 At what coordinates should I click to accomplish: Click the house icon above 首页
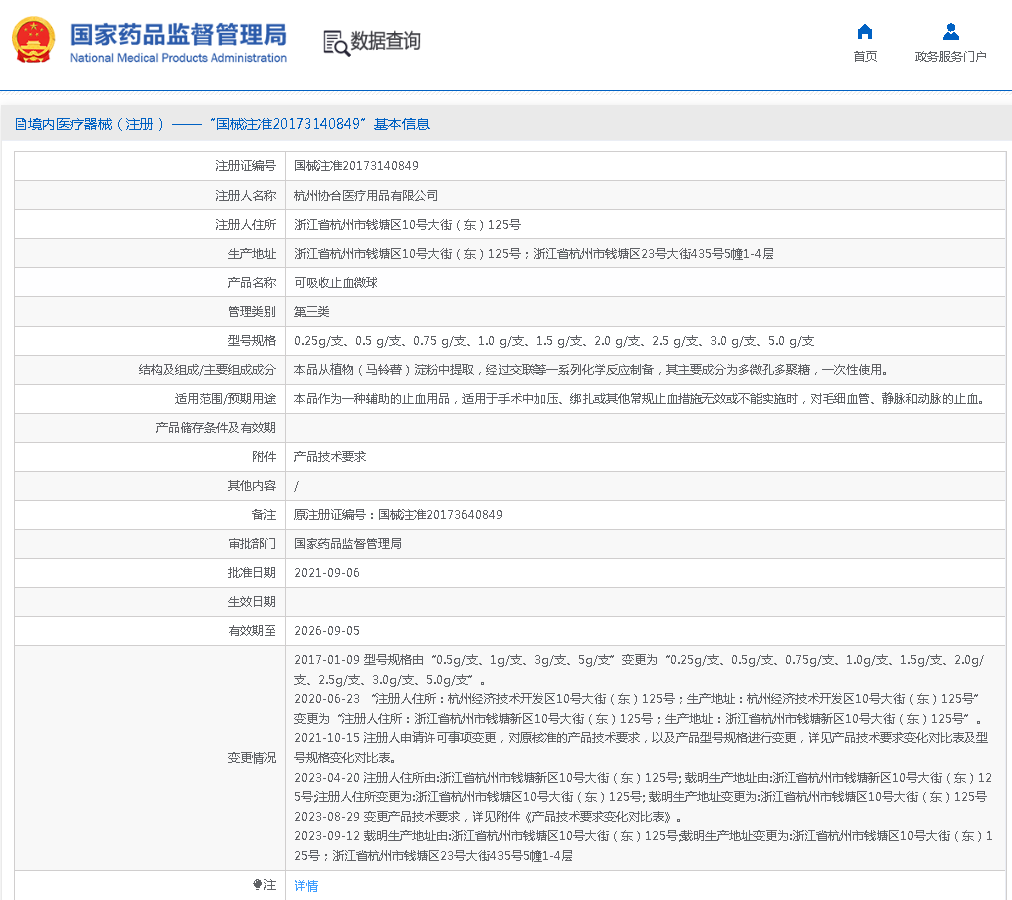(865, 31)
